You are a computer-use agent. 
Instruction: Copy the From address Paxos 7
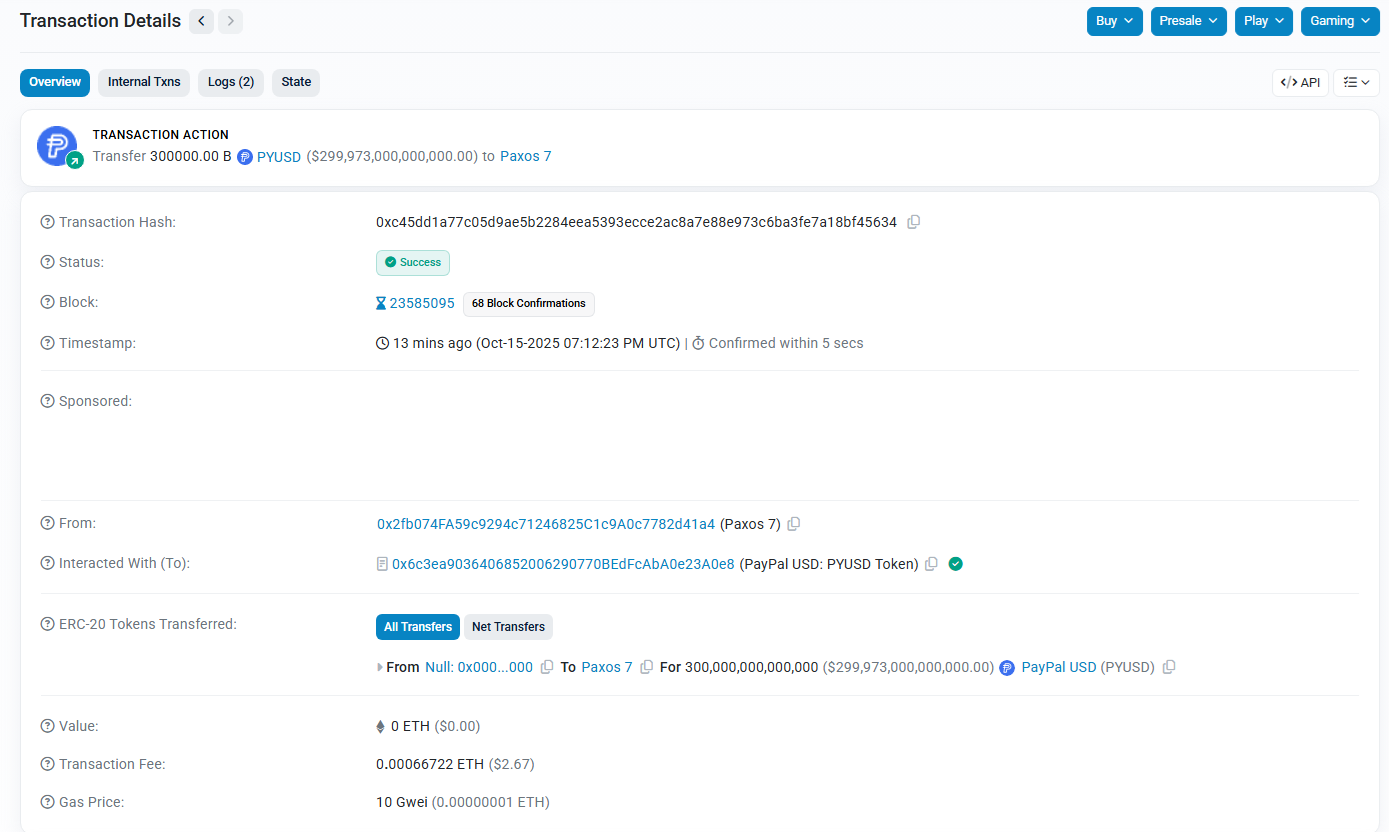click(794, 524)
